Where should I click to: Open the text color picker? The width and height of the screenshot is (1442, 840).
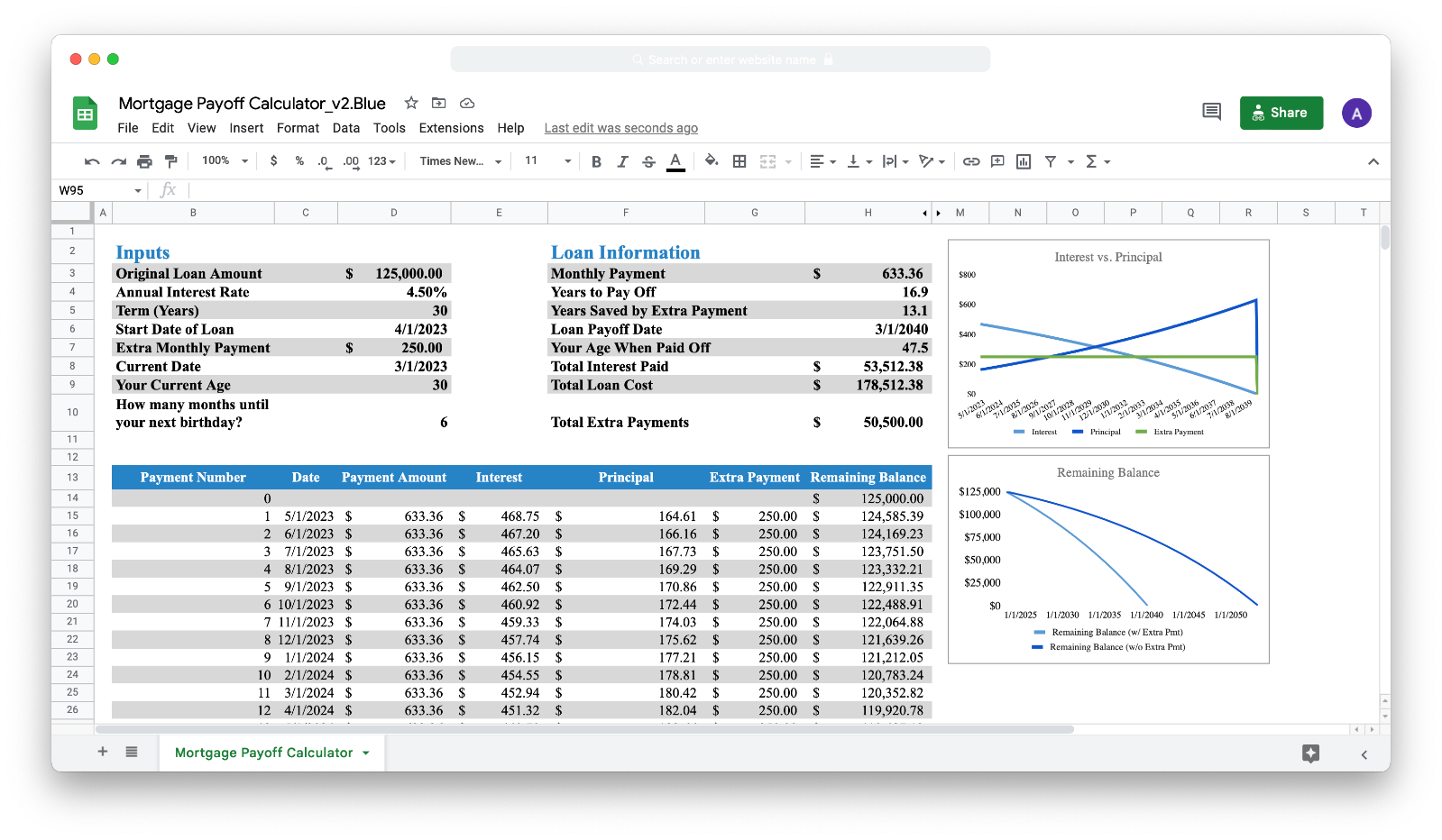[675, 161]
